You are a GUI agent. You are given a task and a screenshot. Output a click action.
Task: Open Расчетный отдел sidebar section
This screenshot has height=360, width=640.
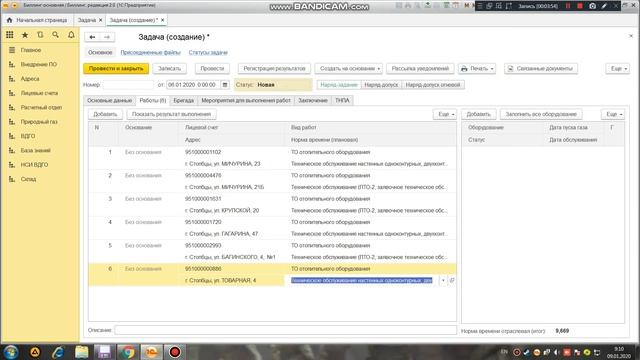point(41,107)
